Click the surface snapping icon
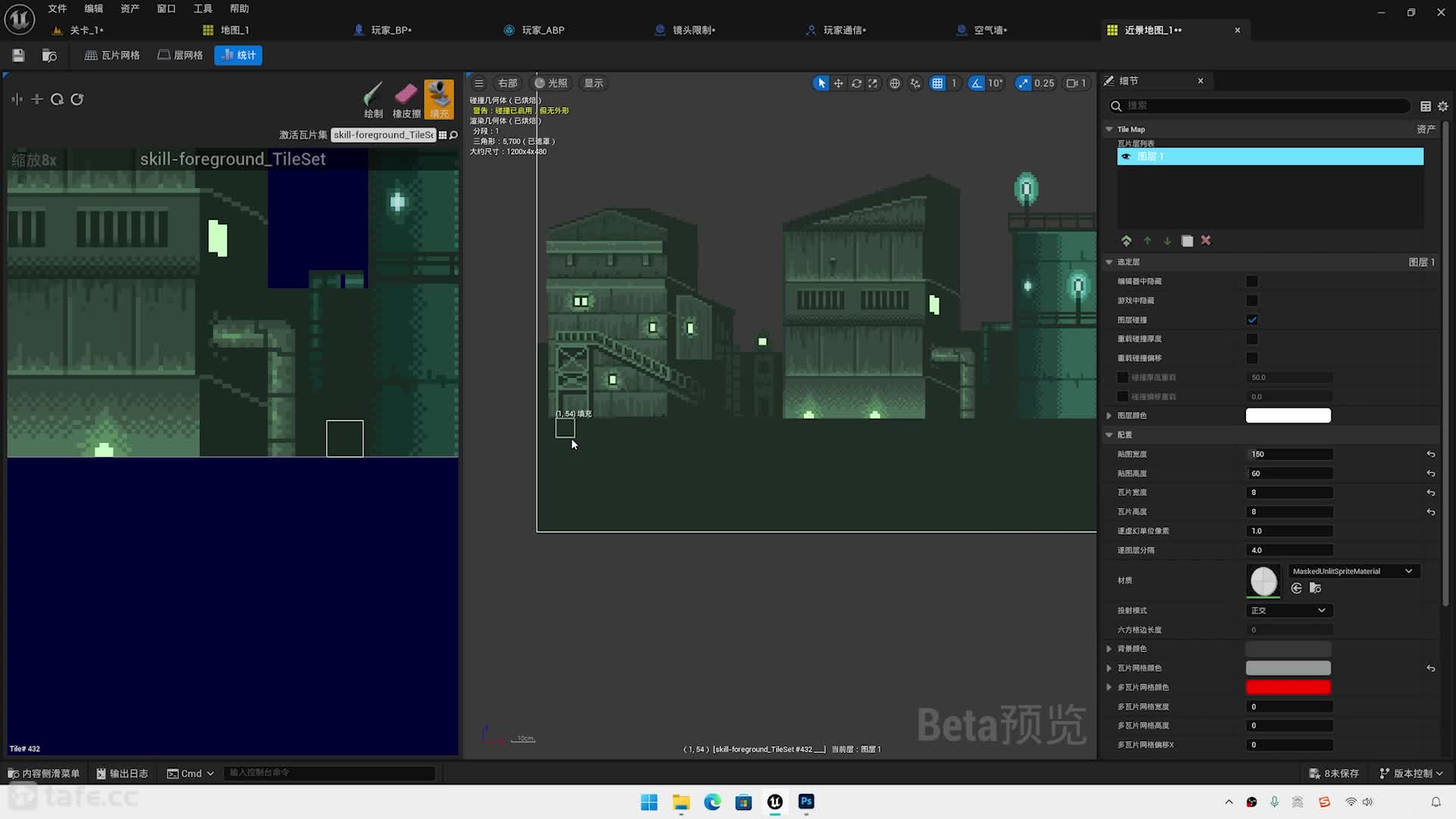This screenshot has height=819, width=1456. [x=915, y=83]
